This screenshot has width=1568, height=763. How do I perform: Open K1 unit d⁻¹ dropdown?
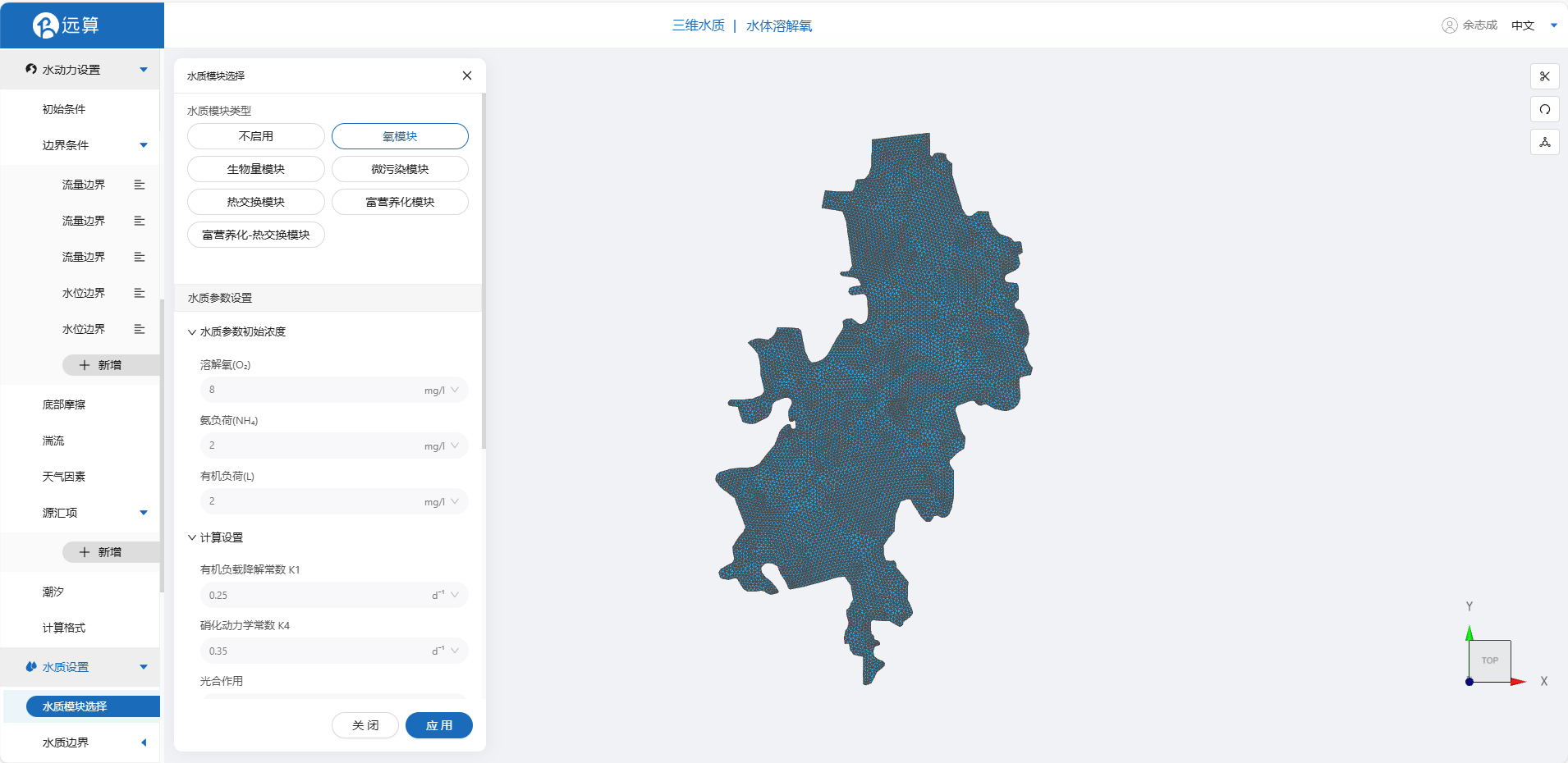tap(446, 595)
